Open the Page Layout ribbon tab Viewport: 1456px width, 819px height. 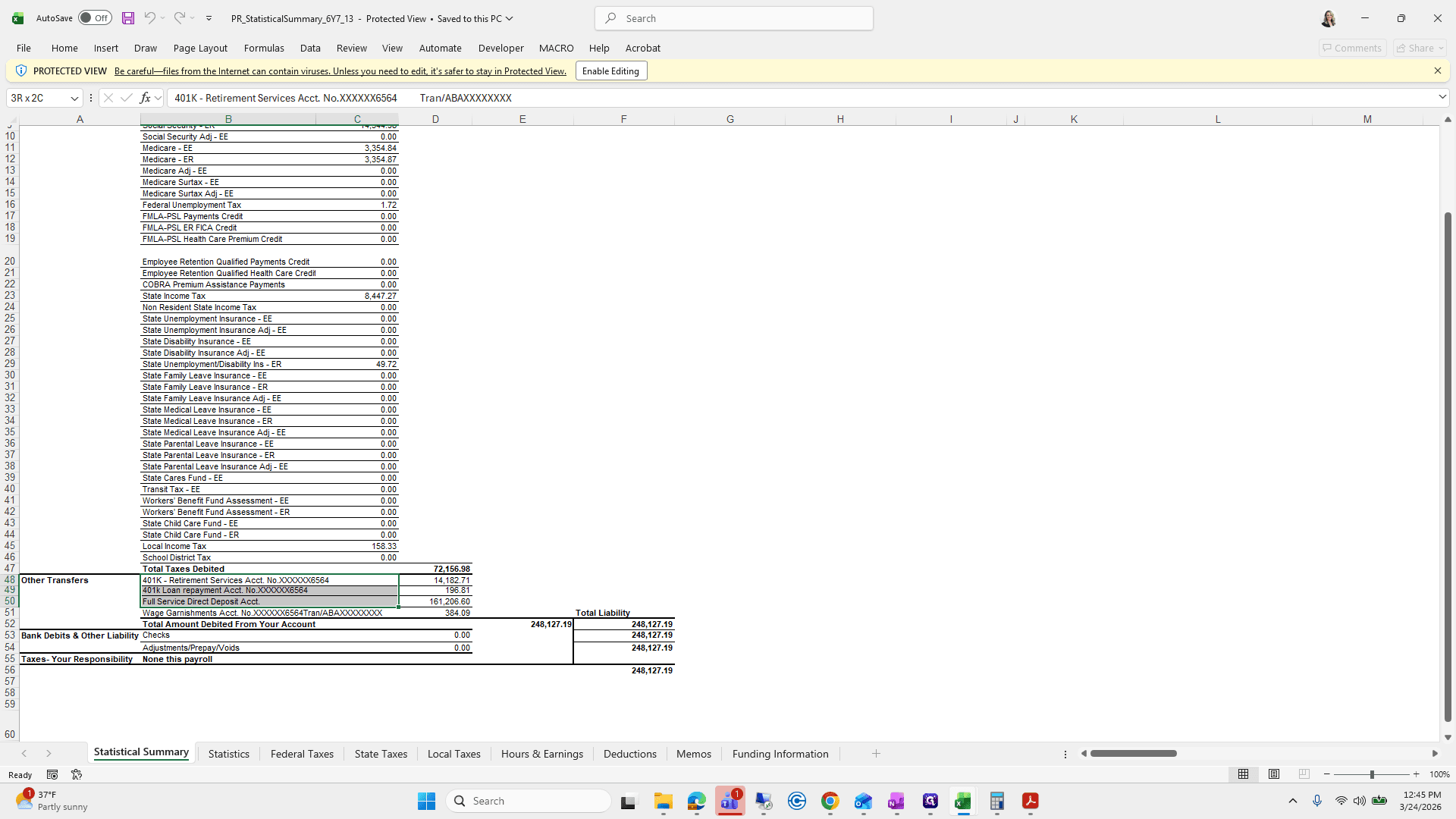(200, 48)
